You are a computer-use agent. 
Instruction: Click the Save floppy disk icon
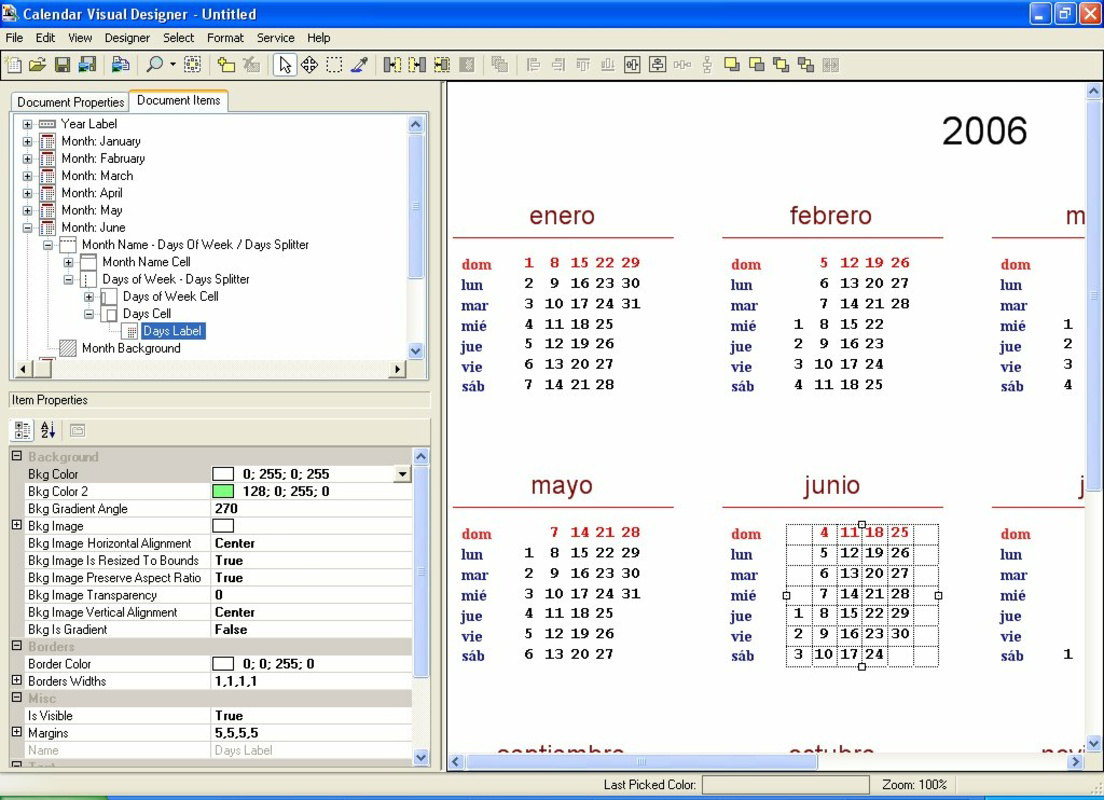62,65
